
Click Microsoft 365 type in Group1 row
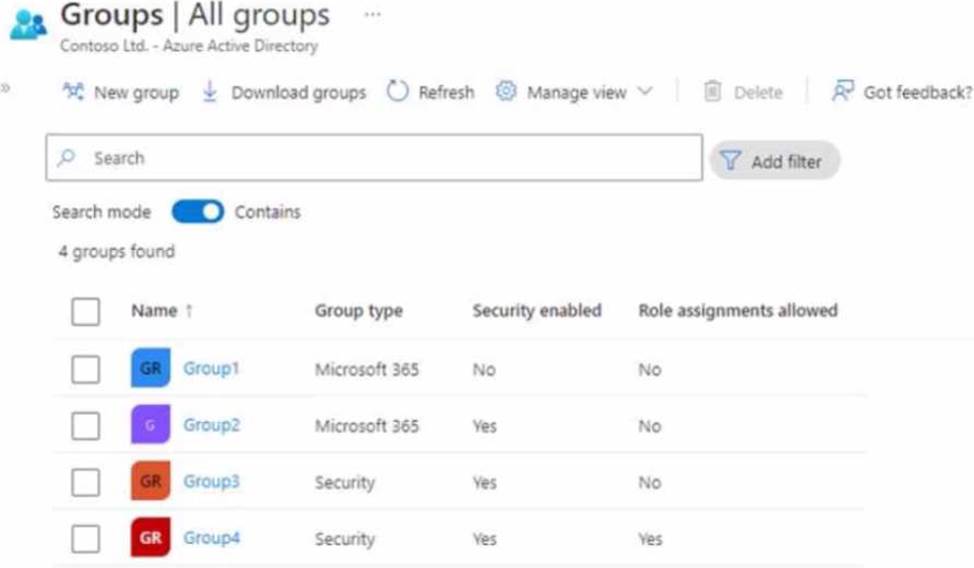tap(366, 370)
